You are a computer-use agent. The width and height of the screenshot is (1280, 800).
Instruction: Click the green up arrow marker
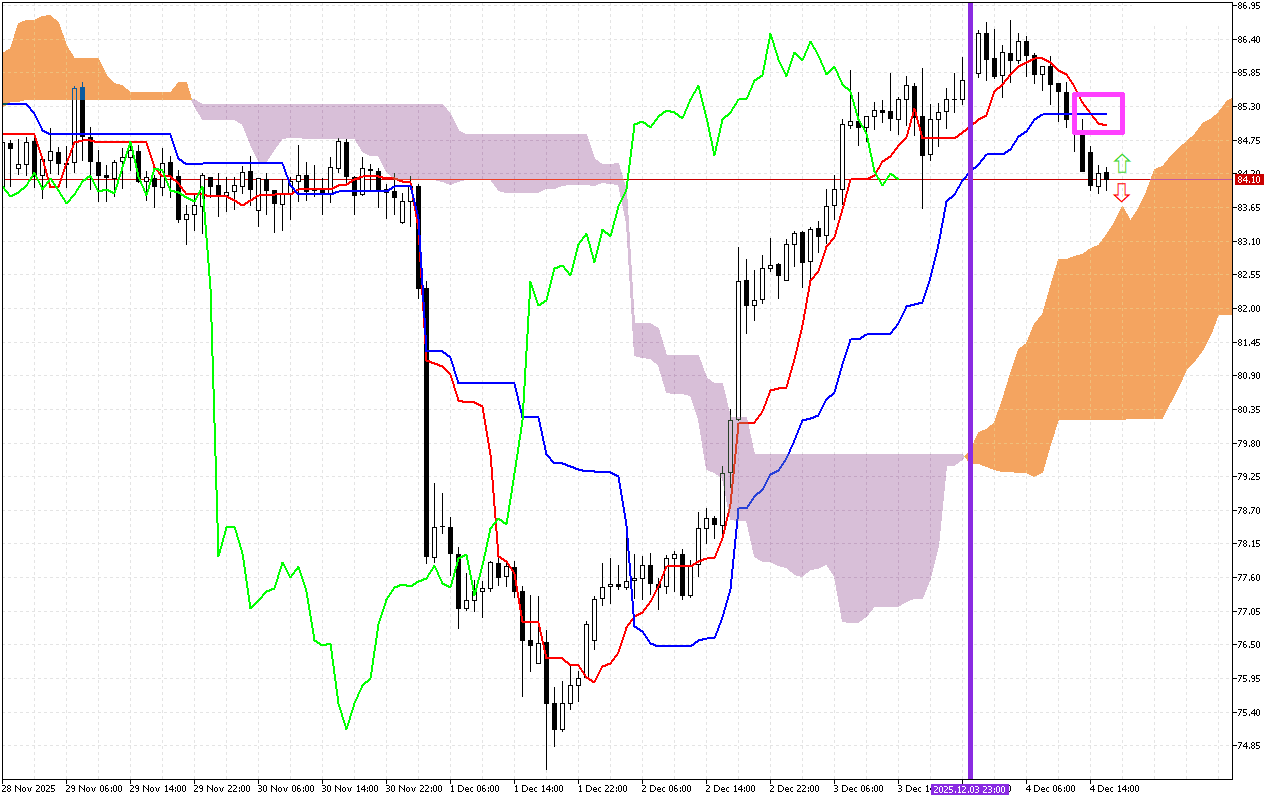[x=1122, y=163]
